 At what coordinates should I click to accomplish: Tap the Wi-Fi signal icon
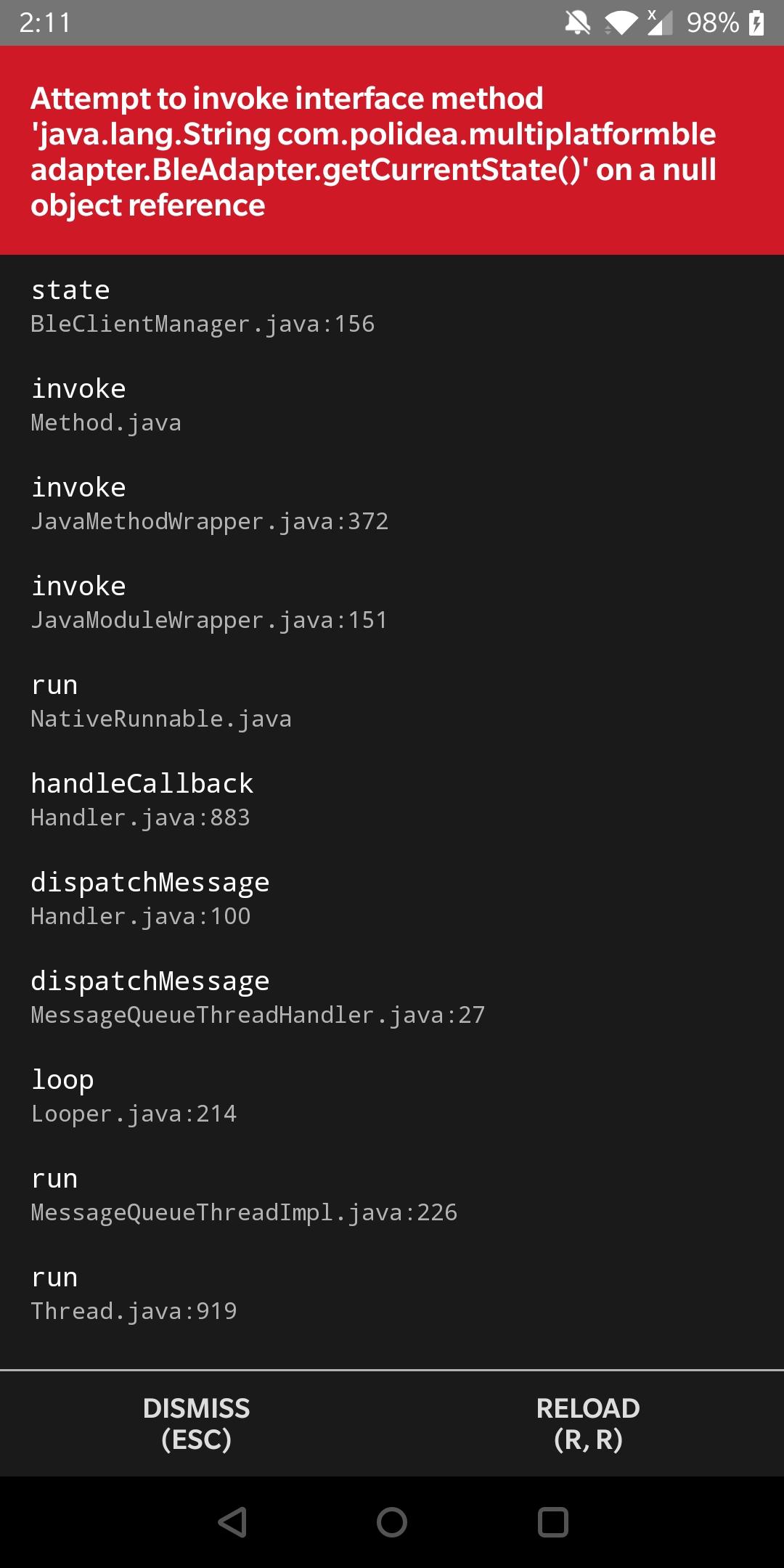pyautogui.click(x=621, y=24)
